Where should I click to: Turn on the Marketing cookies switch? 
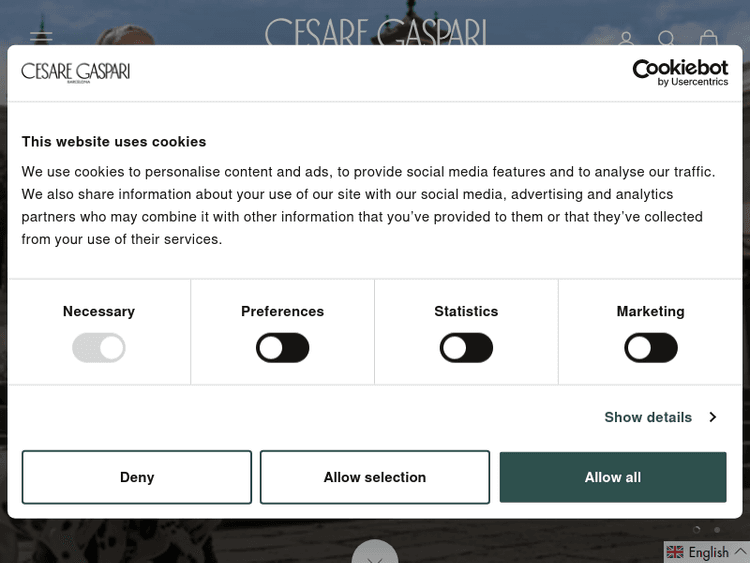click(651, 348)
